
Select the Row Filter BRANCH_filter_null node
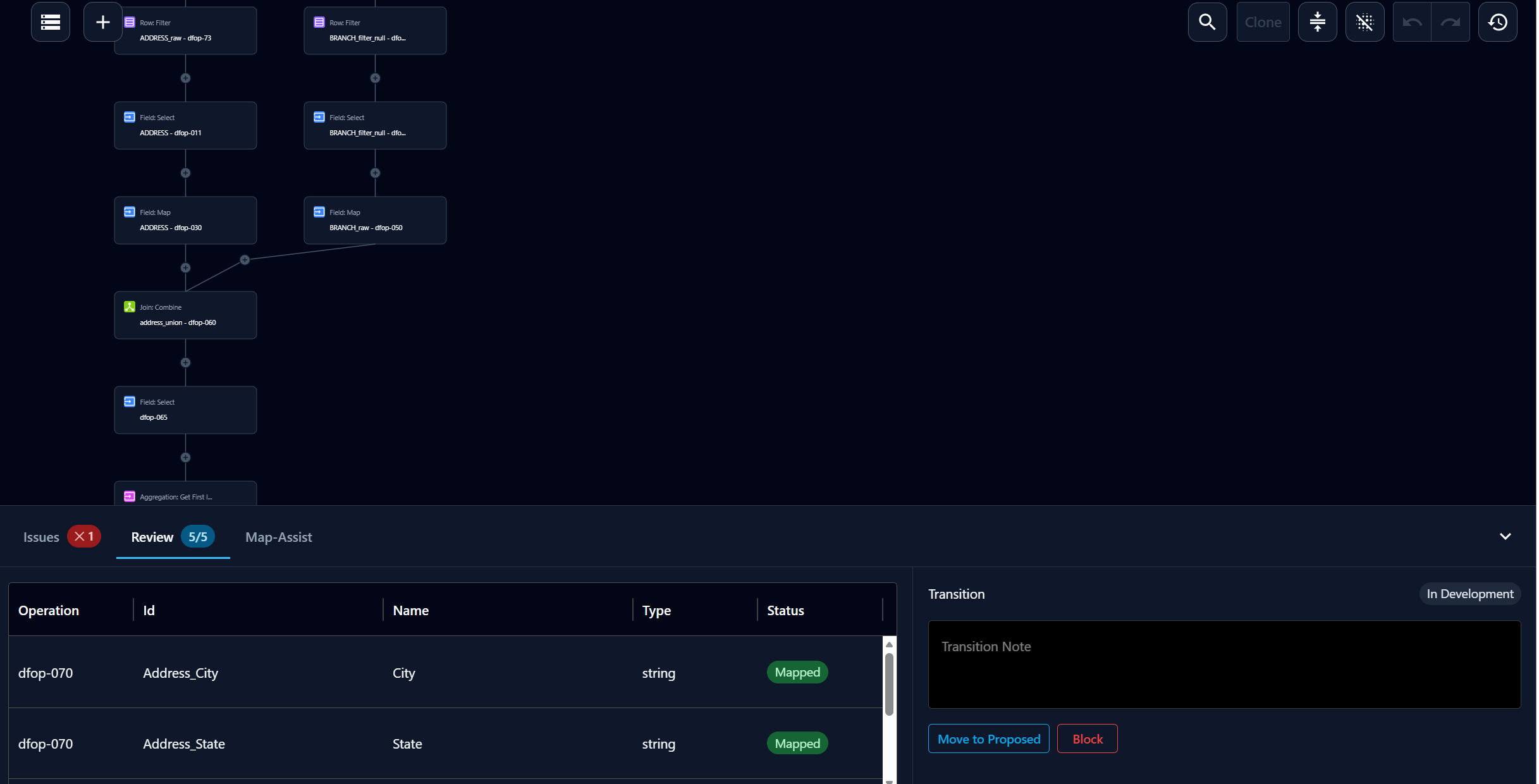[x=375, y=30]
